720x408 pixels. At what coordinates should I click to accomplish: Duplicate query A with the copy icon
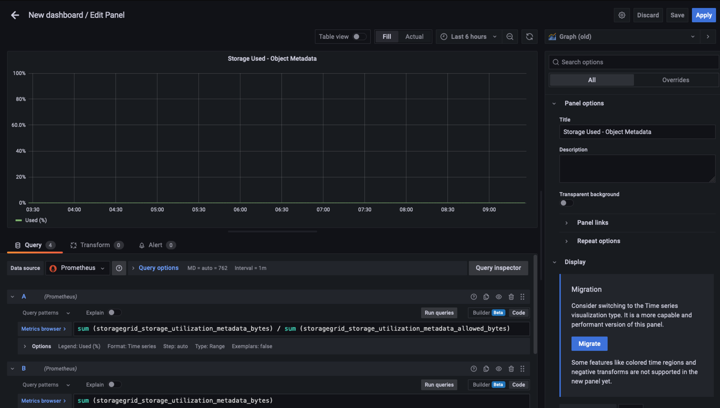(486, 297)
